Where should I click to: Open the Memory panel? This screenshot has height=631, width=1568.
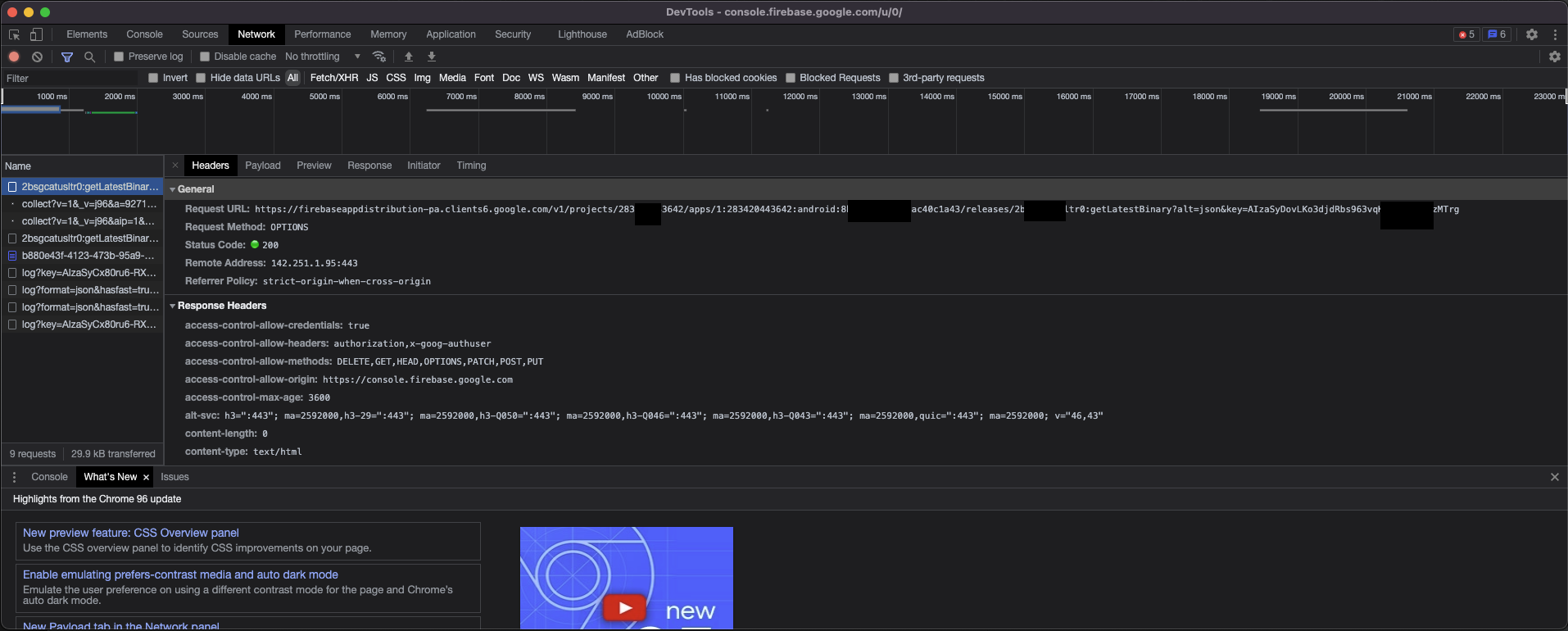[388, 34]
